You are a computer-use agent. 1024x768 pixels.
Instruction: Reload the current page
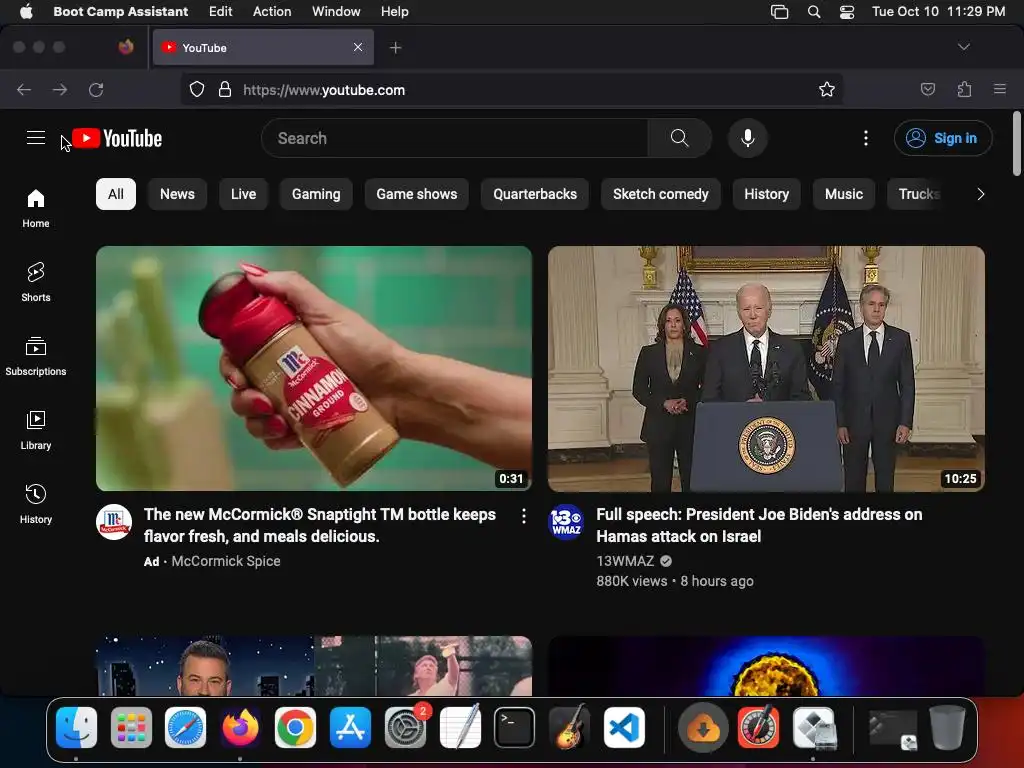[x=96, y=89]
